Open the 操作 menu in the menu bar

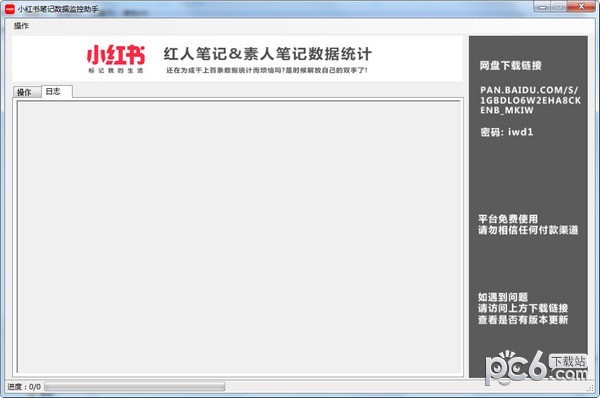(21, 26)
